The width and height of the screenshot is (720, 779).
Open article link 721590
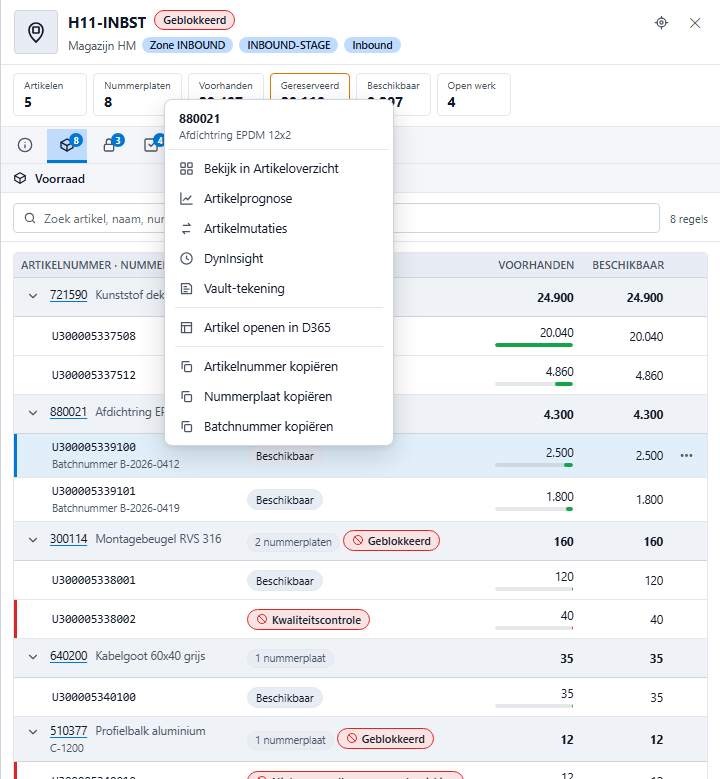coord(69,295)
